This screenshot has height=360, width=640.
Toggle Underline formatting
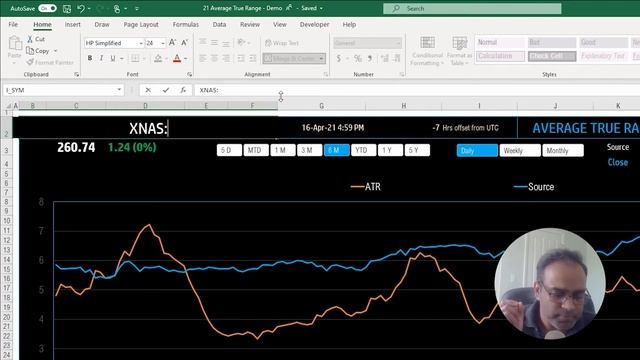pos(113,58)
